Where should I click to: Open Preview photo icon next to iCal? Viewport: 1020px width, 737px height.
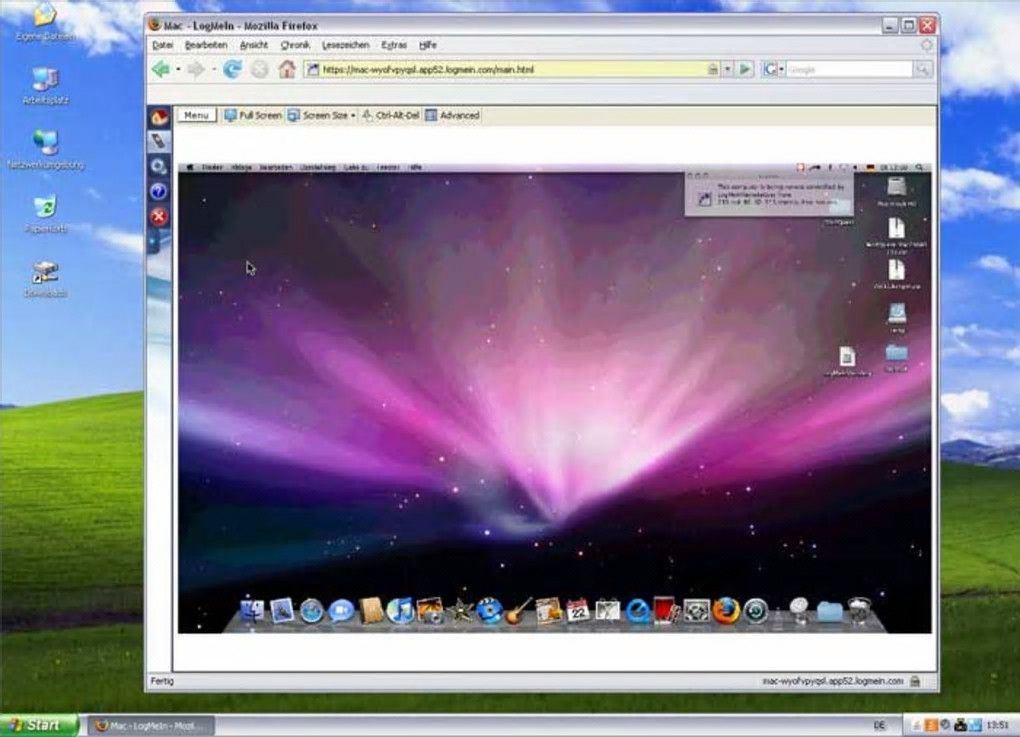pyautogui.click(x=608, y=611)
